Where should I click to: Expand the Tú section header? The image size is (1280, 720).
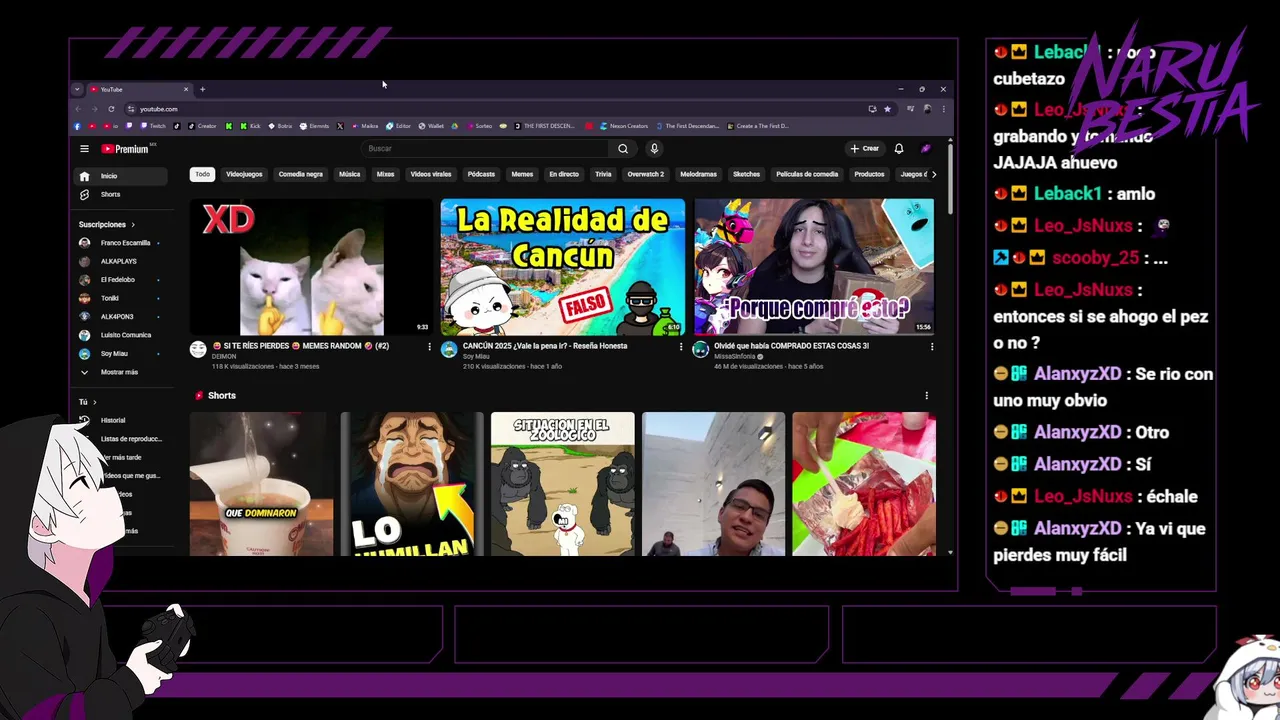[88, 402]
